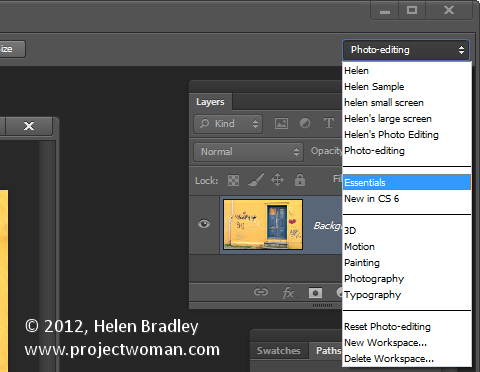Choose Helen Sample workspace
480x372 pixels.
point(407,87)
